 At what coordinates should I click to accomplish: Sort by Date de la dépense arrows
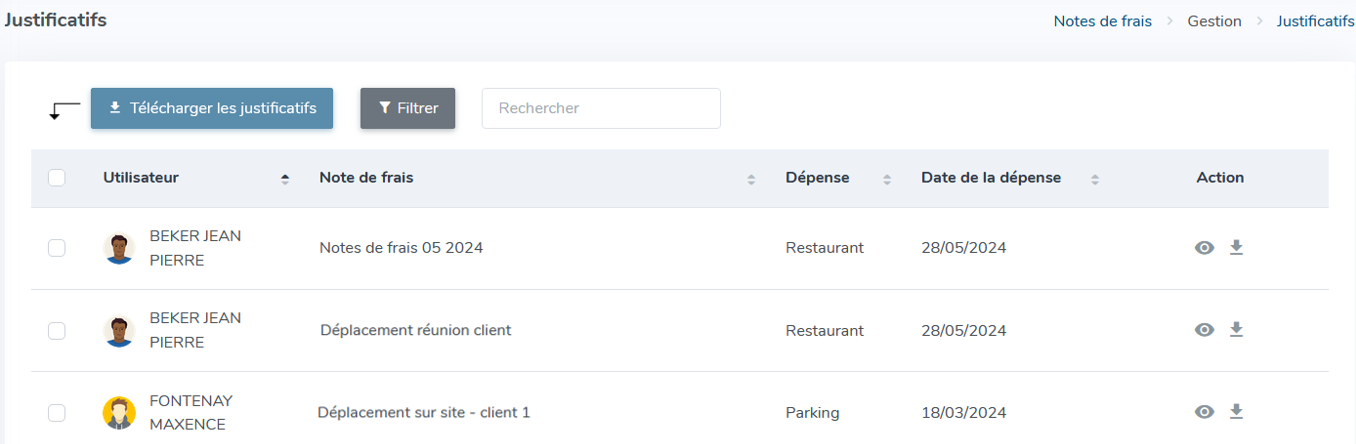(1095, 179)
